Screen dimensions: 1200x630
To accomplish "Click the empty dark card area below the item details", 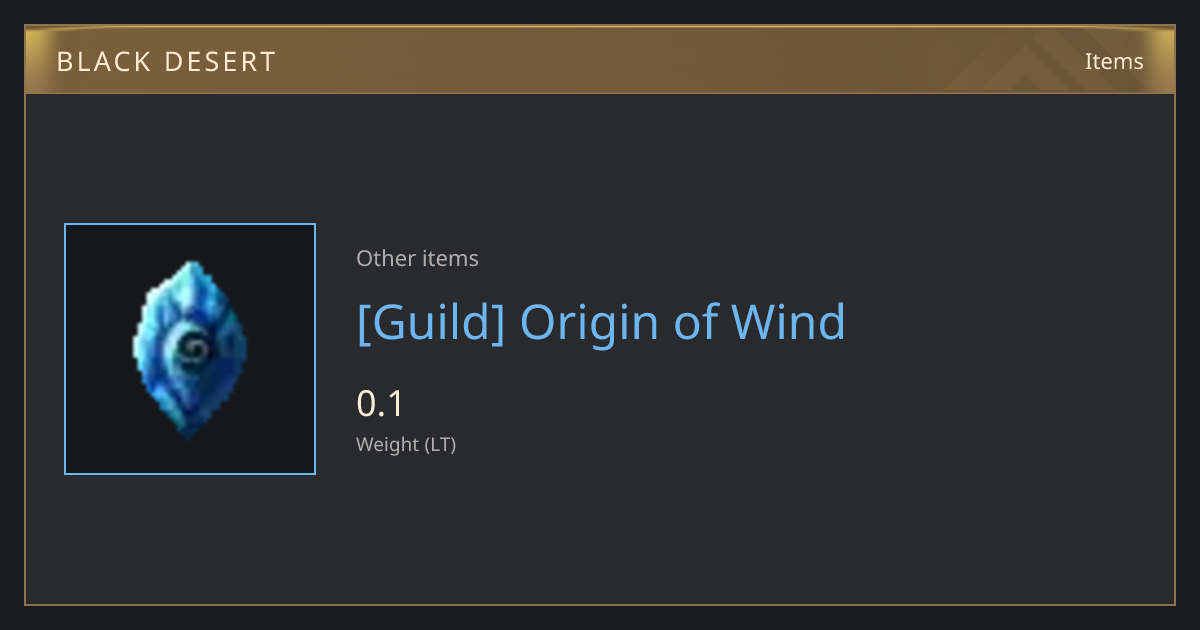I will coord(600,540).
